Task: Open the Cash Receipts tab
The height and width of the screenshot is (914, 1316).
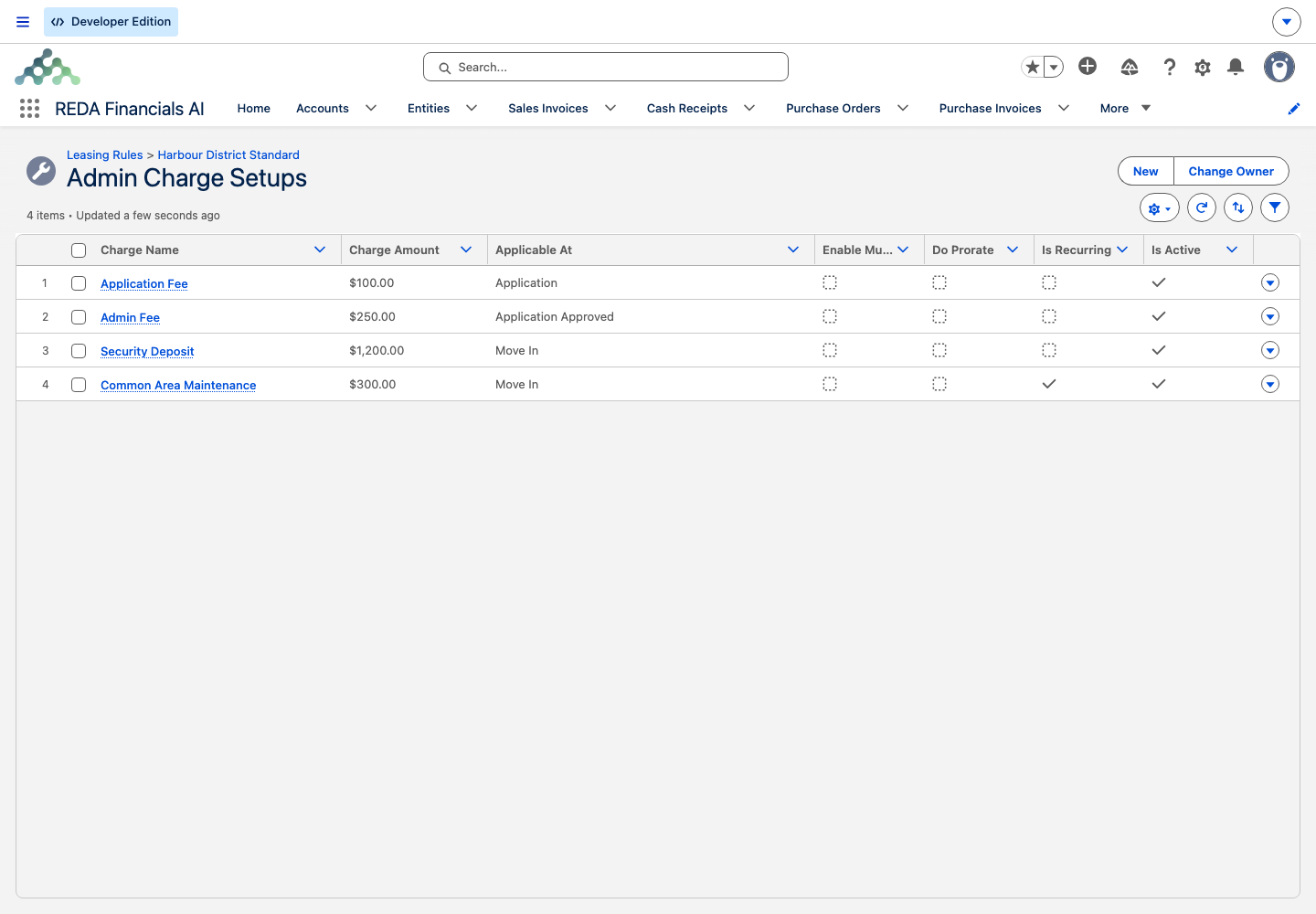Action: [687, 108]
